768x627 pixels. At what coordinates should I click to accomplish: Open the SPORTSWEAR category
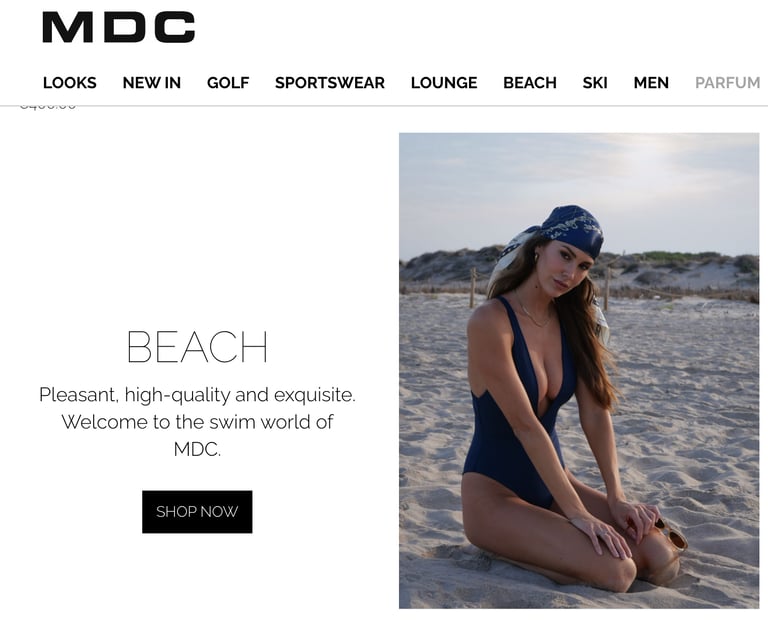[x=330, y=83]
